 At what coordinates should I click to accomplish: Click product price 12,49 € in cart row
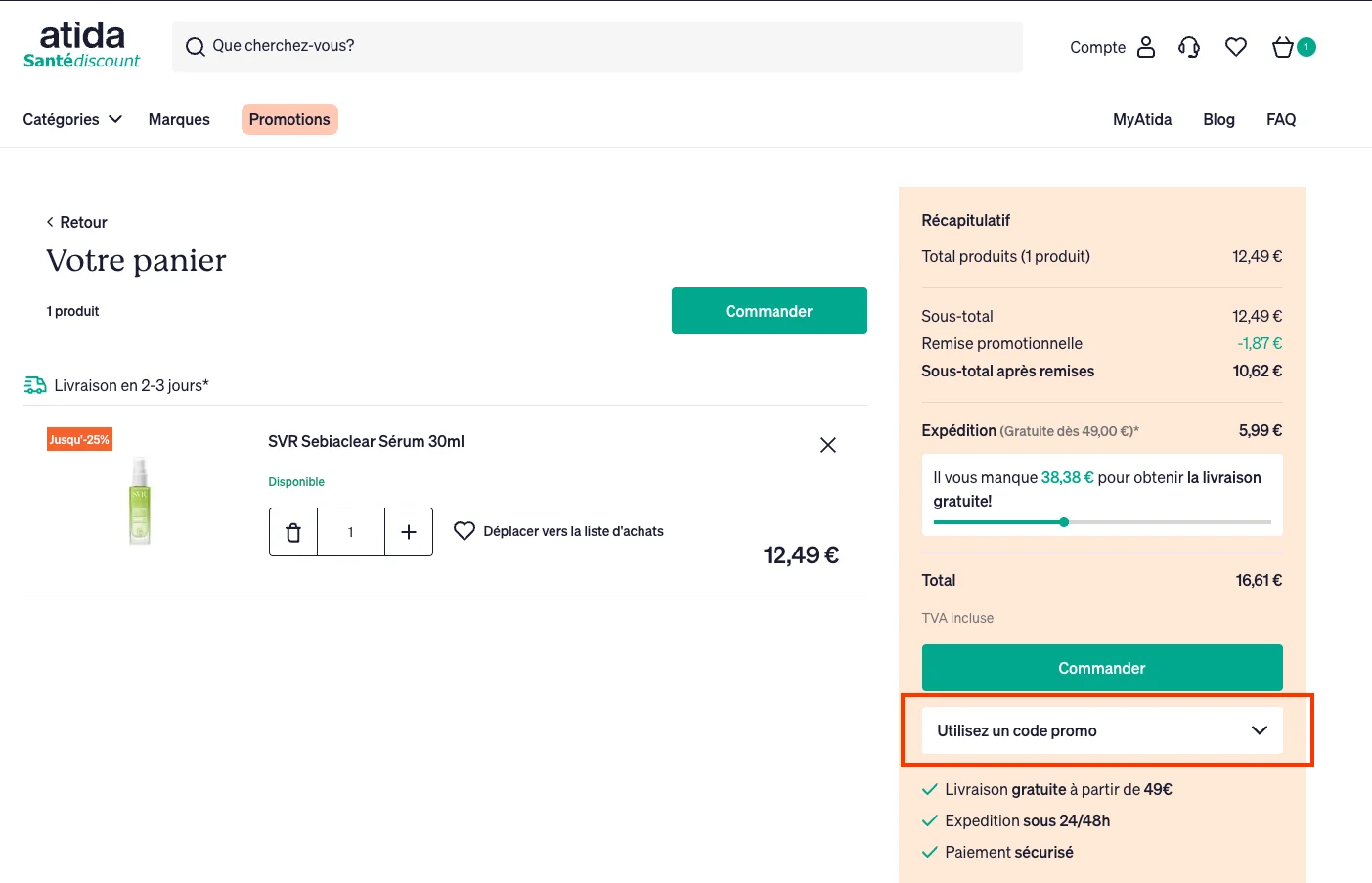(x=801, y=555)
